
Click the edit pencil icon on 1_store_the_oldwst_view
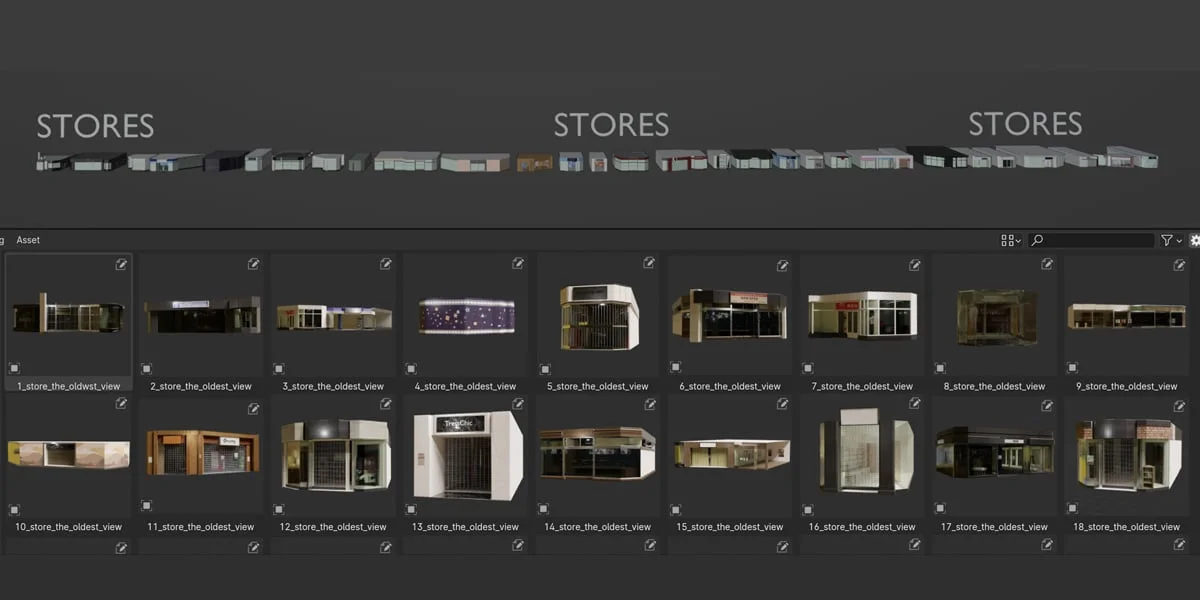(x=122, y=264)
